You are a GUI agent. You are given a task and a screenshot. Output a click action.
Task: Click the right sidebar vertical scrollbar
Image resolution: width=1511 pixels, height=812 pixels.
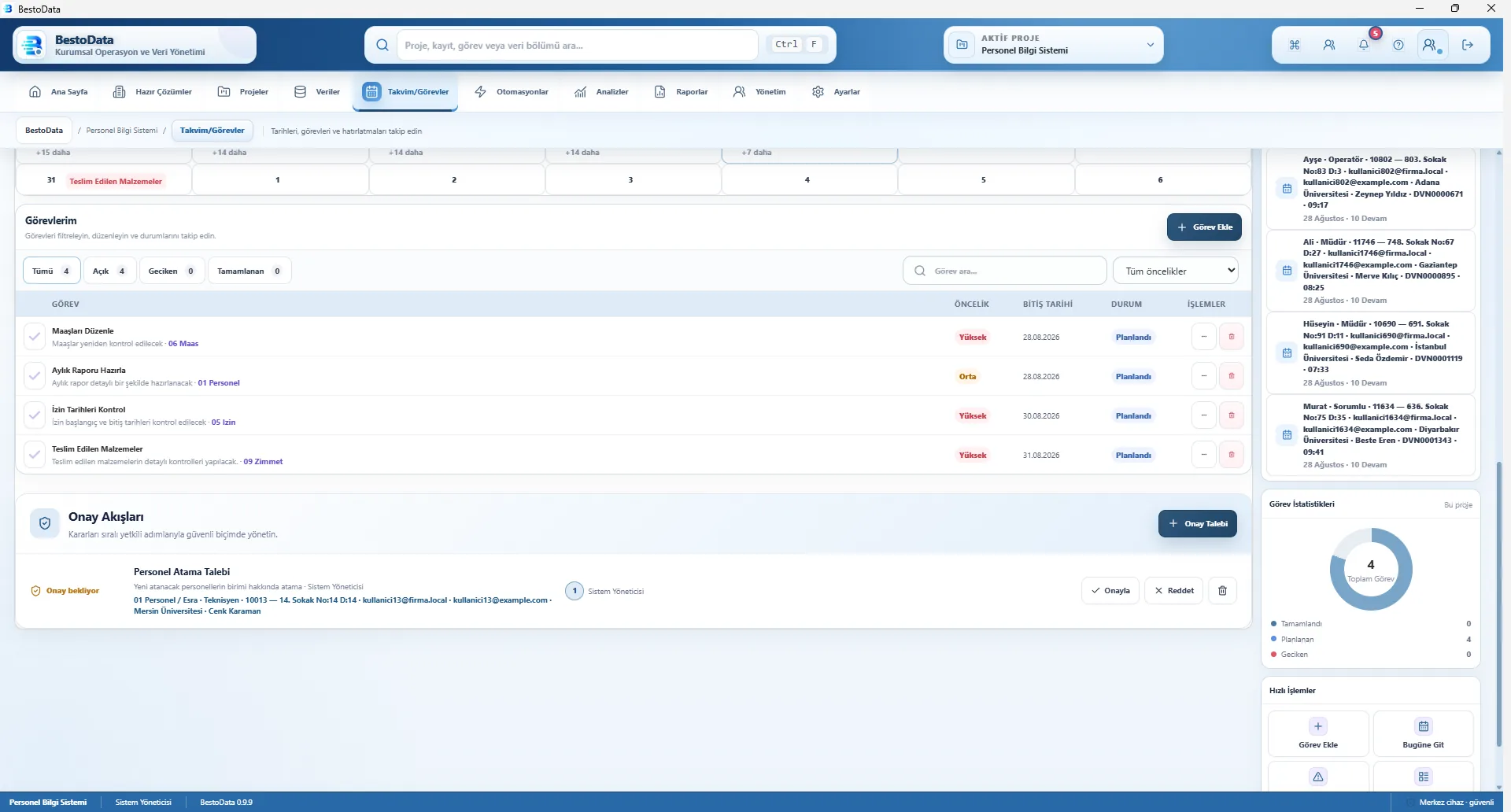[x=1498, y=606]
